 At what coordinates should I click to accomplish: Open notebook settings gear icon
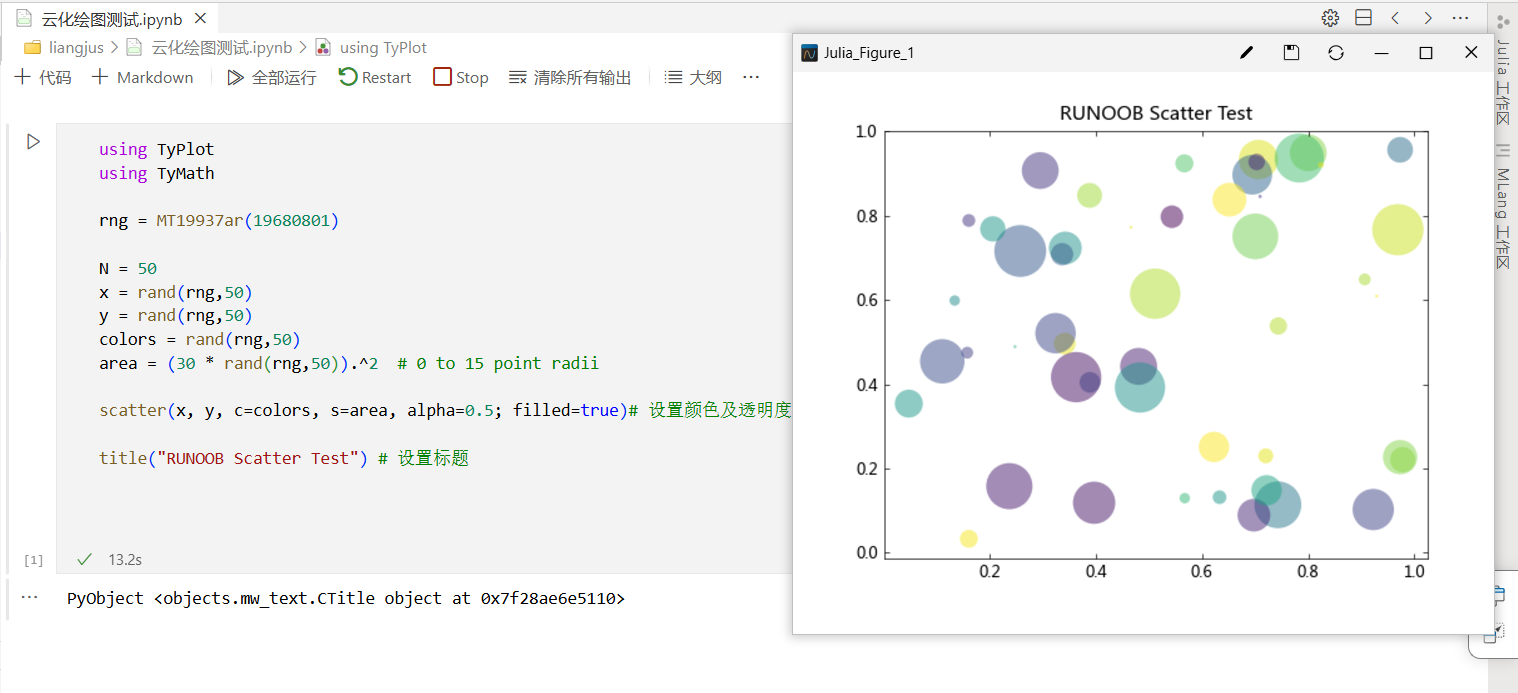(1330, 18)
